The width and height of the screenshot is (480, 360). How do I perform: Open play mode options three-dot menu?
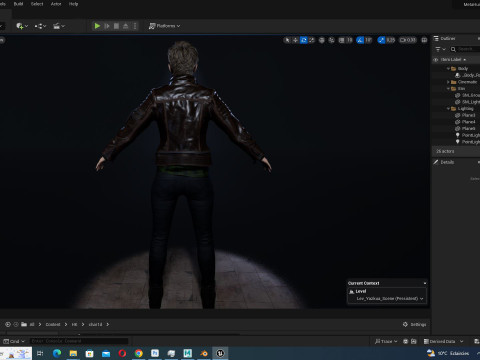click(135, 26)
